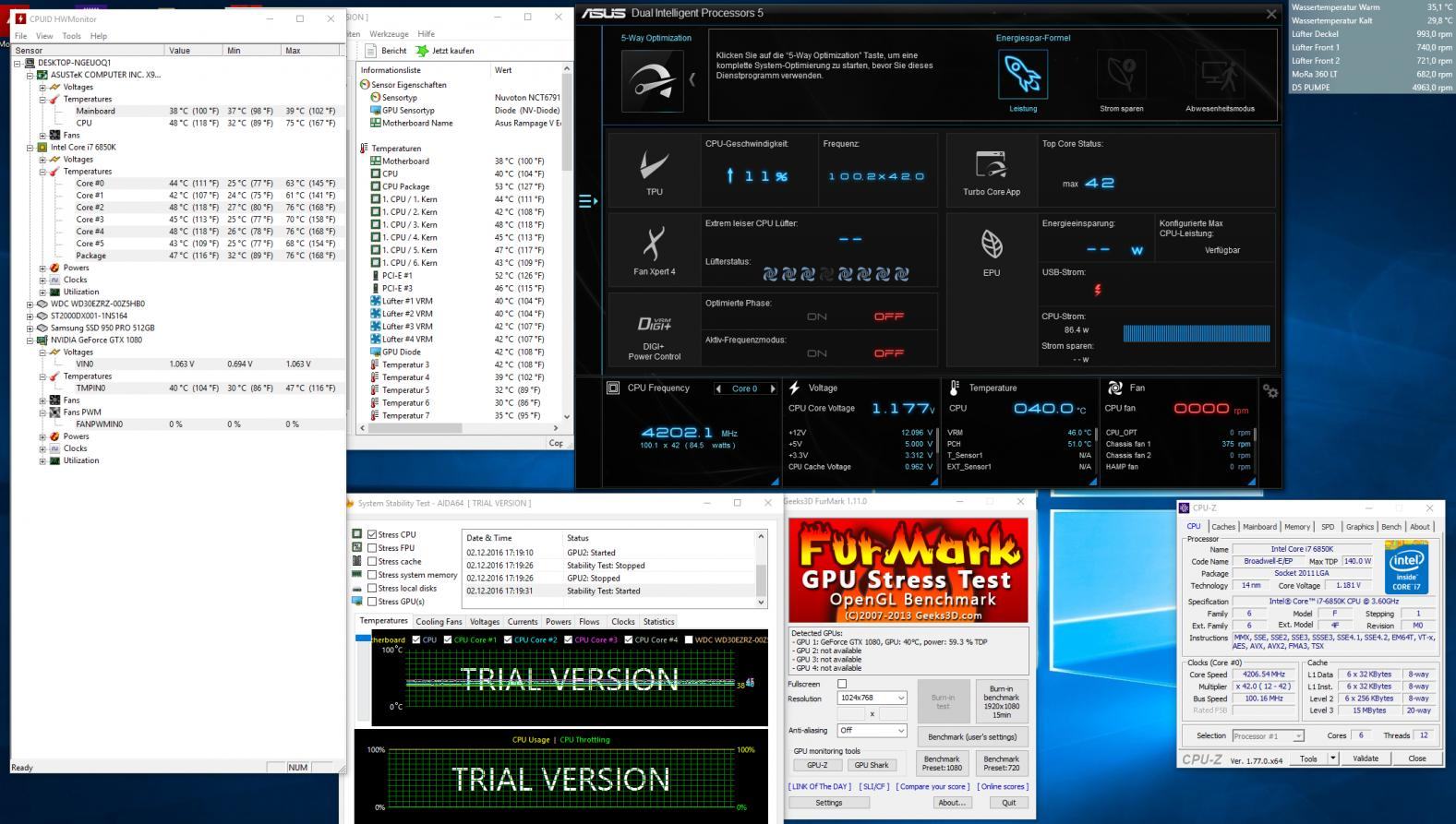Click Benchmark (user's settings) button
This screenshot has width=1456, height=824.
(x=972, y=736)
